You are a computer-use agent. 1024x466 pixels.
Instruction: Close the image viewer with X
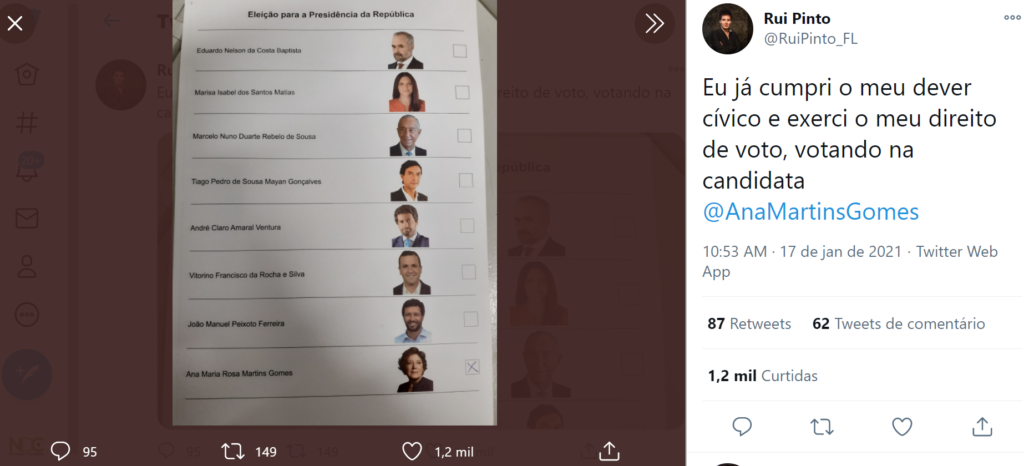[15, 23]
